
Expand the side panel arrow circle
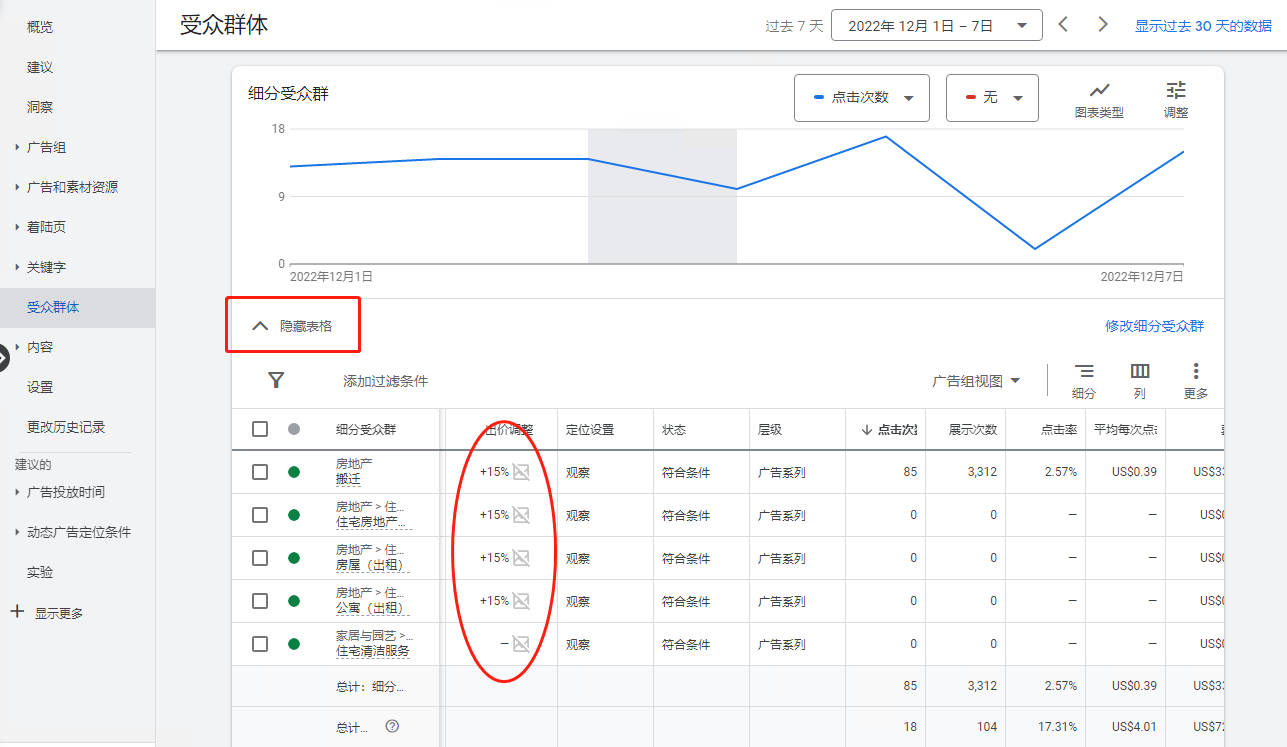[x=3, y=356]
